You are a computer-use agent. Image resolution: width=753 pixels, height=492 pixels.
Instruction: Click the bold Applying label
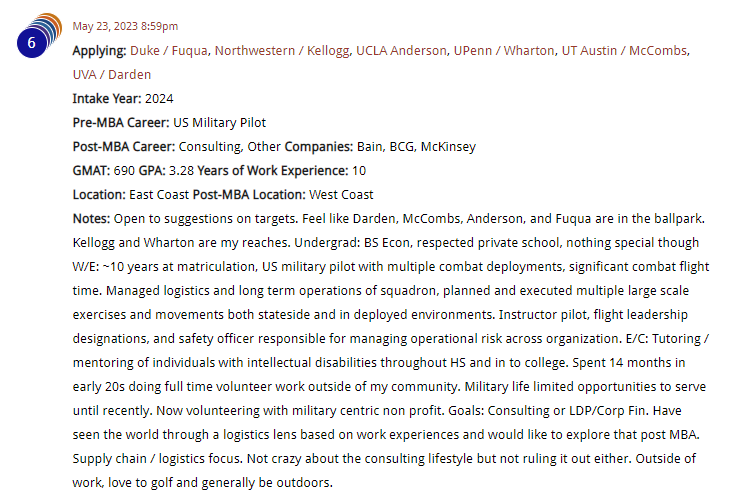(x=99, y=51)
